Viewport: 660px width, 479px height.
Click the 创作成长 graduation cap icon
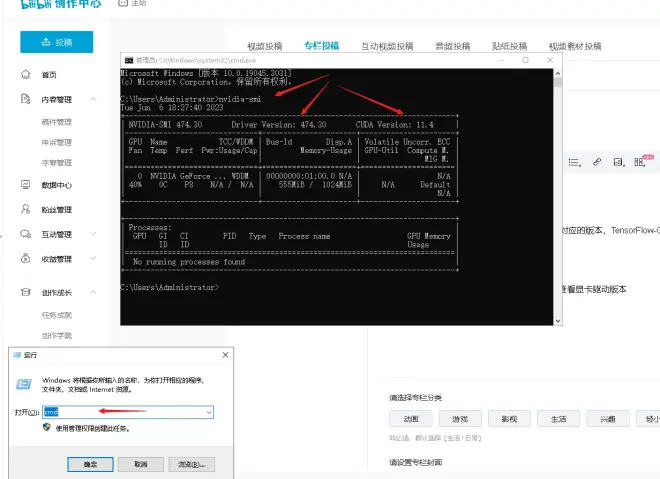[x=25, y=292]
